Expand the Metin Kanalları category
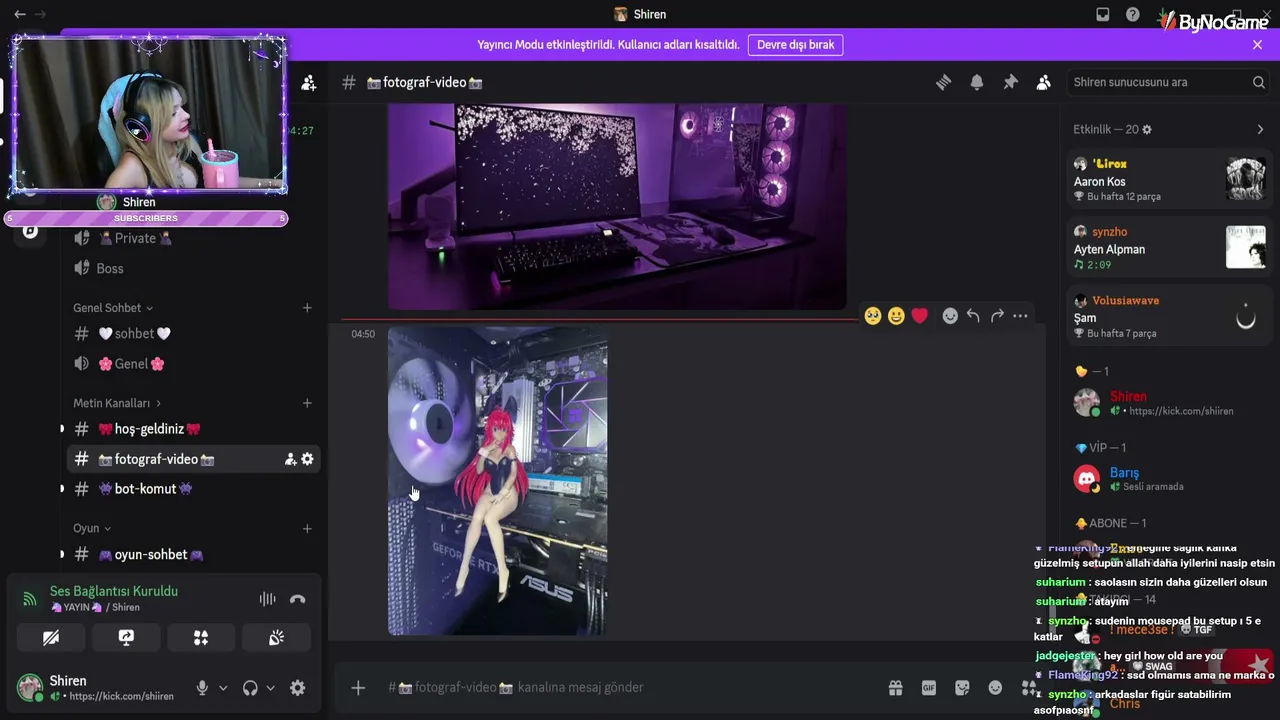This screenshot has height=720, width=1280. tap(117, 403)
